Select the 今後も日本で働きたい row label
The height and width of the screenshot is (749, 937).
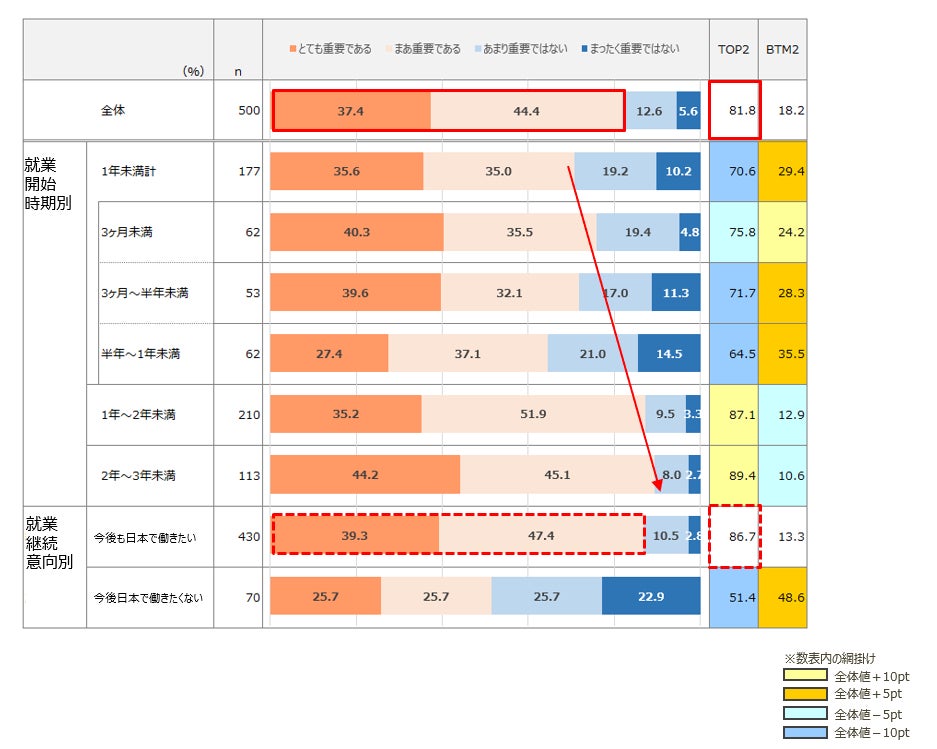click(145, 537)
